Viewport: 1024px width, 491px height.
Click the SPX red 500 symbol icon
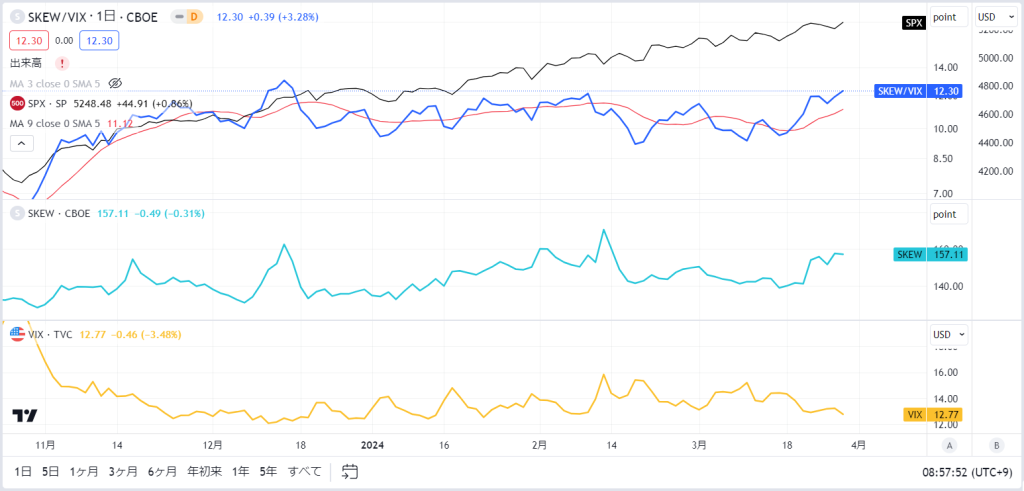point(16,103)
